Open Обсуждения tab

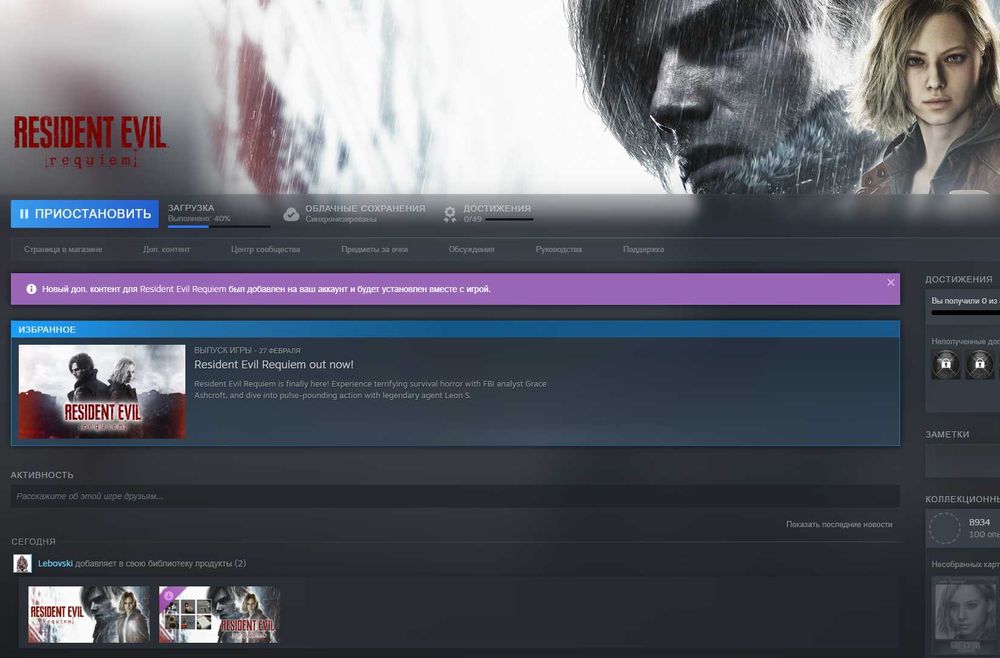[x=471, y=249]
